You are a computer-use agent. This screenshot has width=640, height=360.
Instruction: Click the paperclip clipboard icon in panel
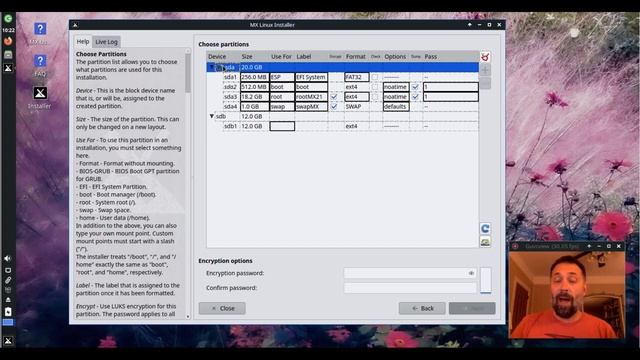coord(8,280)
